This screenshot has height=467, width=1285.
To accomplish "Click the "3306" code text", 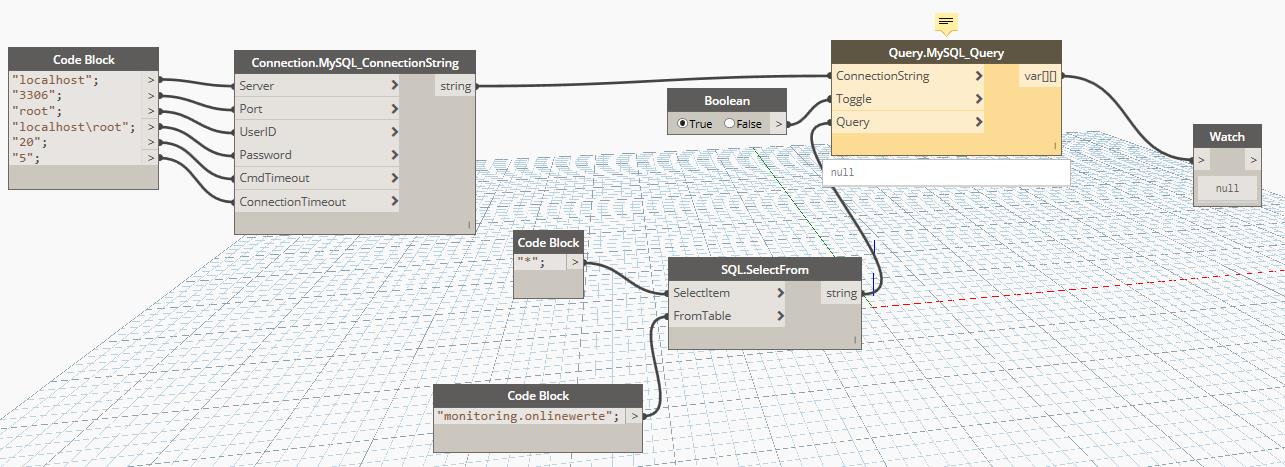I will coord(38,95).
